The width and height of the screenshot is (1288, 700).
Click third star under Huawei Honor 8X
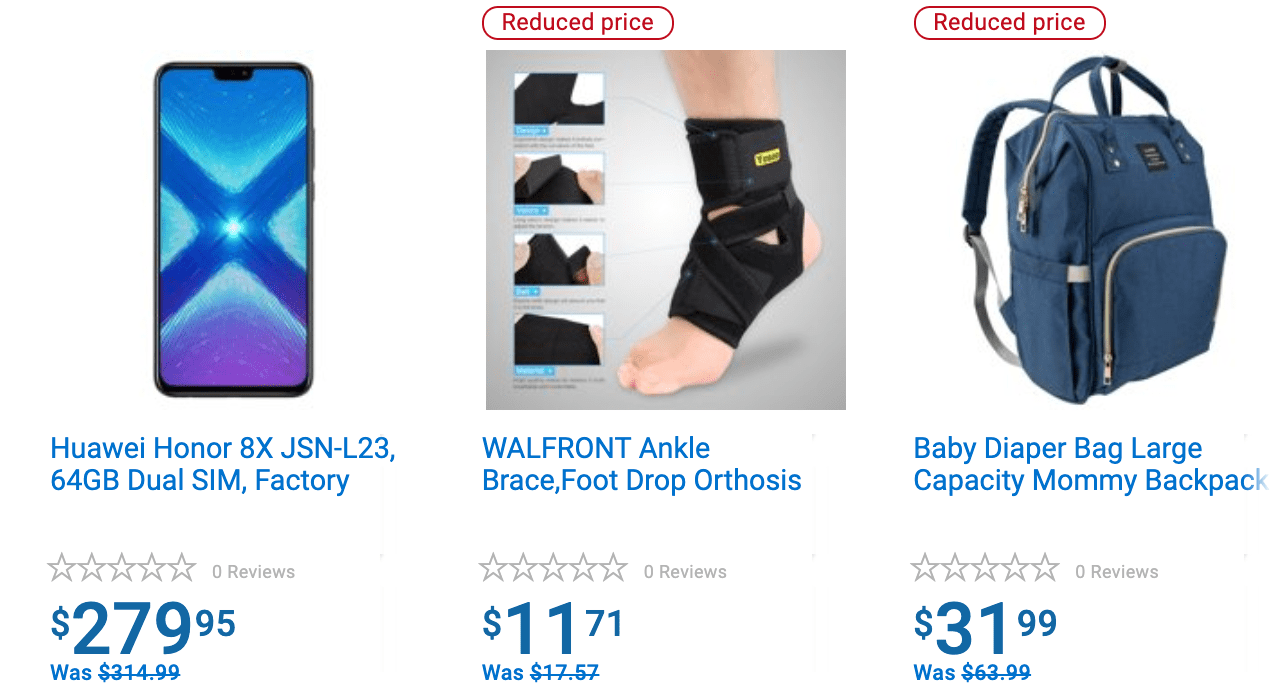122,568
